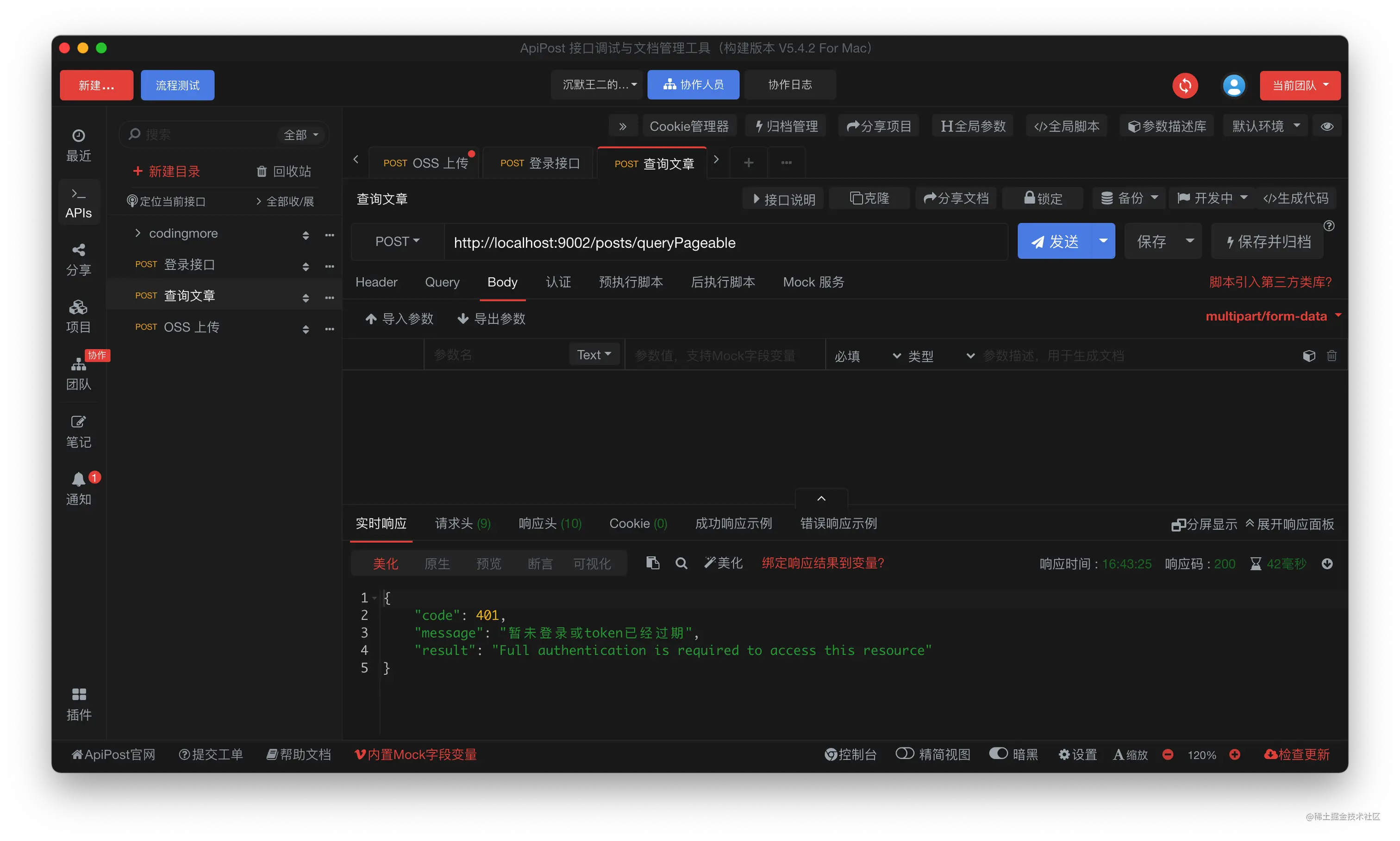The image size is (1400, 841).
Task: Open the 插件 plugins sidebar icon
Action: coord(78,704)
